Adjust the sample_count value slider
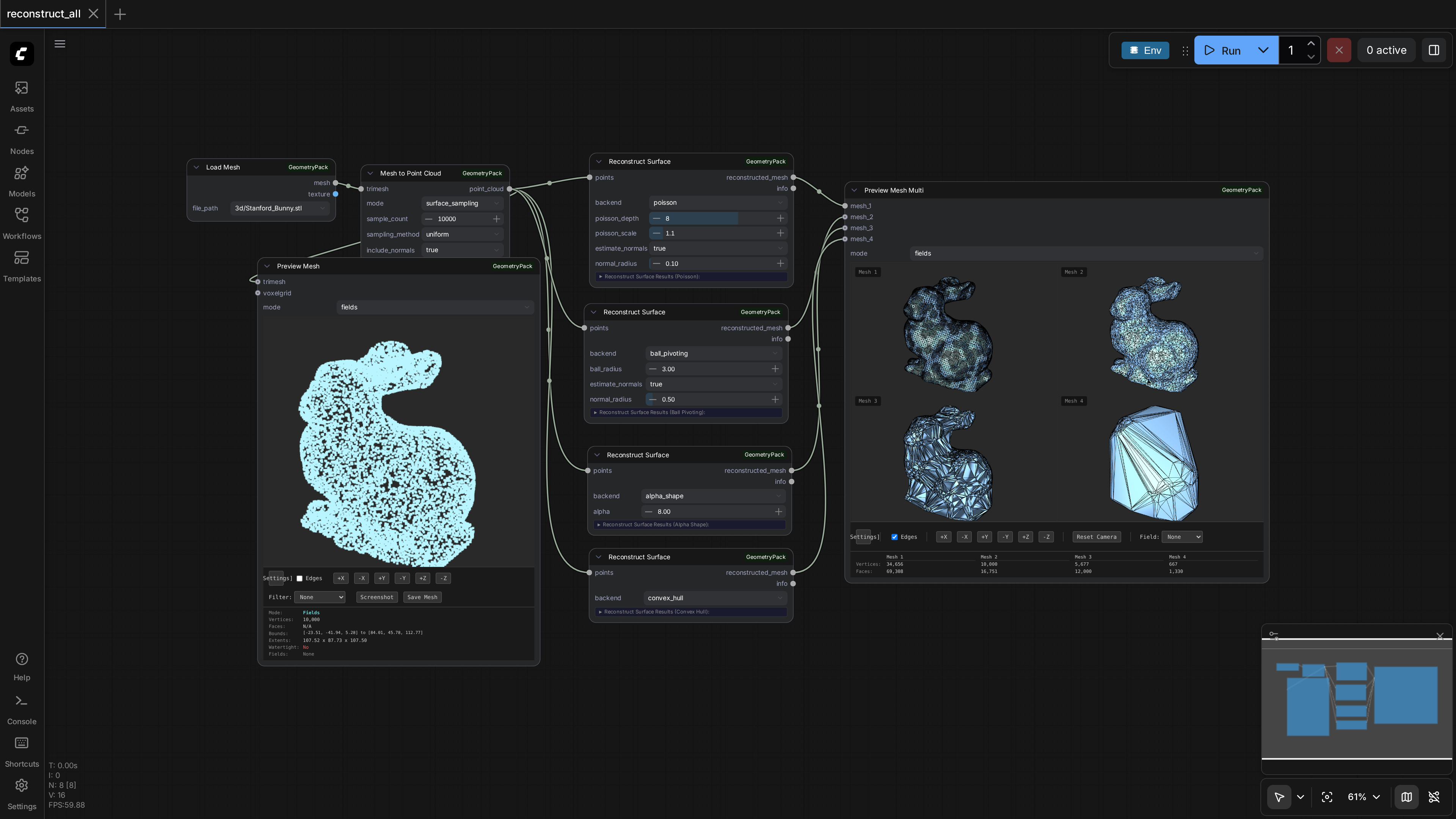Screen dimensions: 1456x819 [x=462, y=219]
